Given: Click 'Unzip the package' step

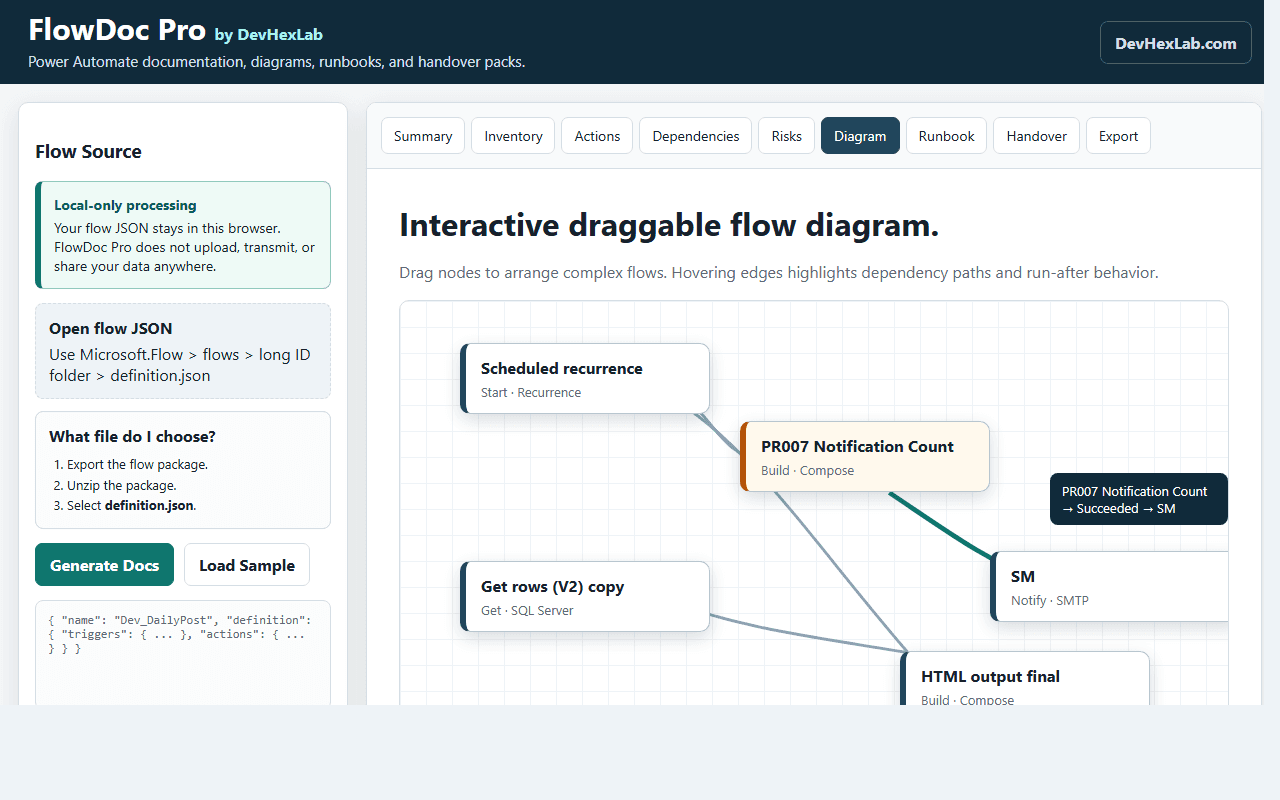Looking at the screenshot, I should coord(122,485).
